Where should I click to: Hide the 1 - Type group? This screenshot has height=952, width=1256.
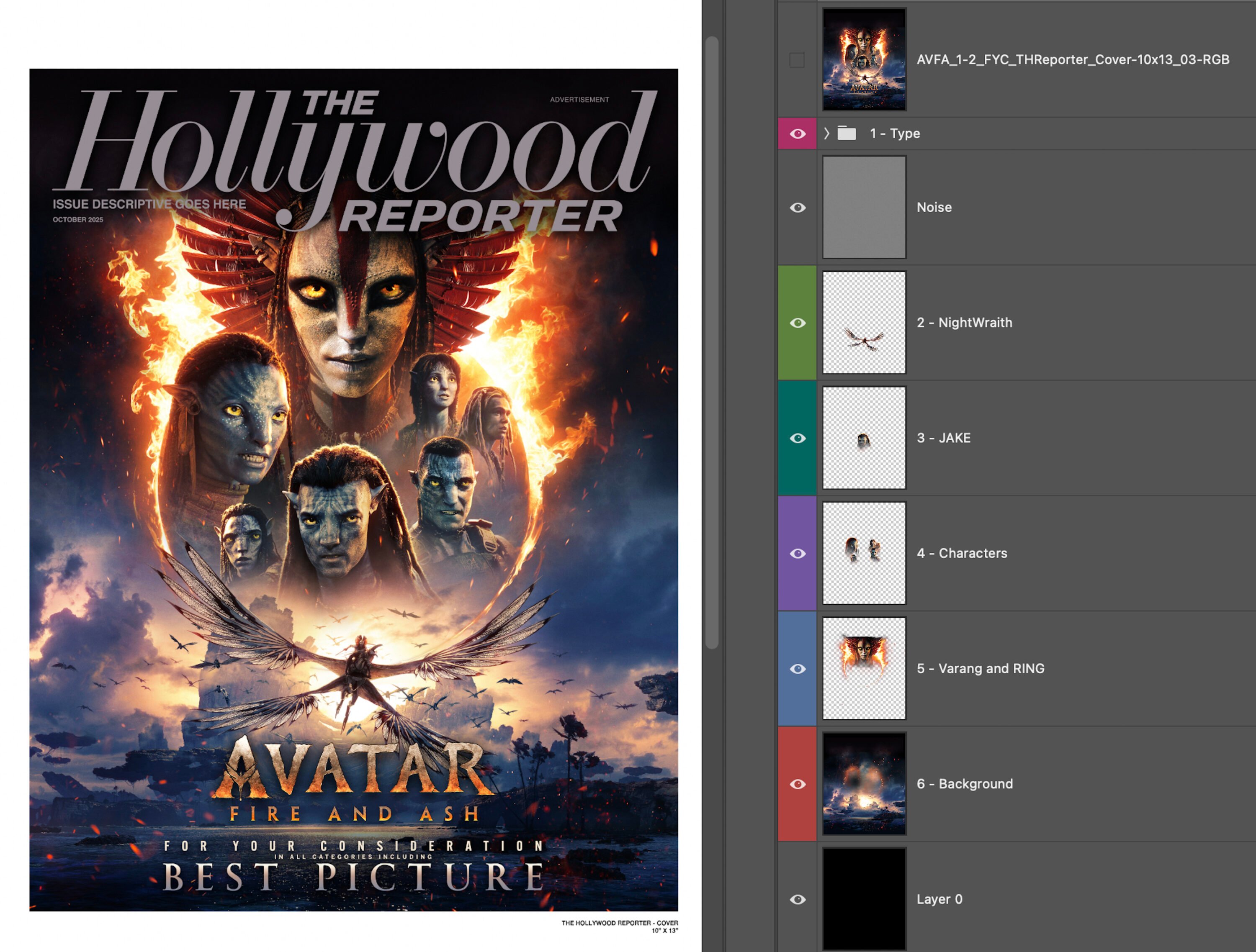pyautogui.click(x=797, y=133)
